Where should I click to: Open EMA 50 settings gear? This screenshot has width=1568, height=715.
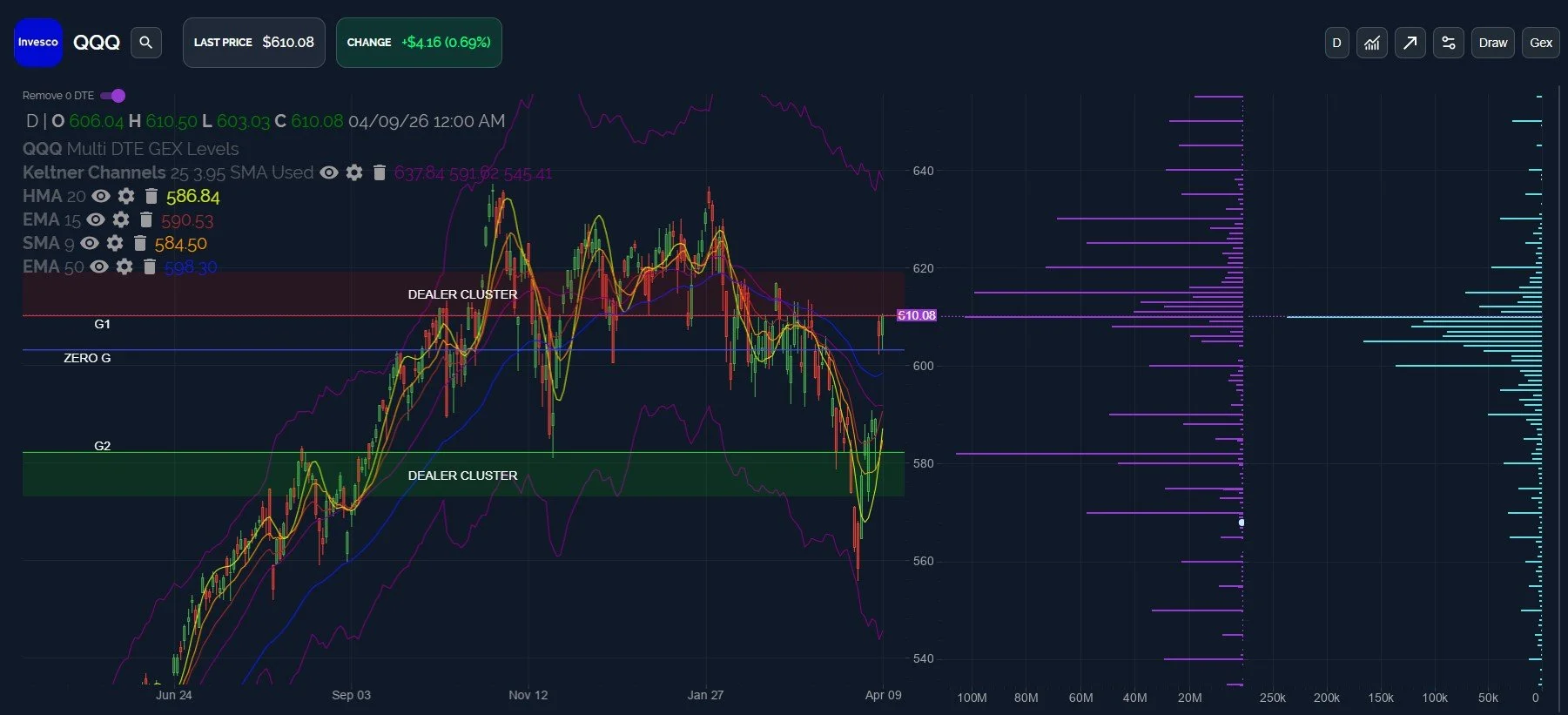124,266
